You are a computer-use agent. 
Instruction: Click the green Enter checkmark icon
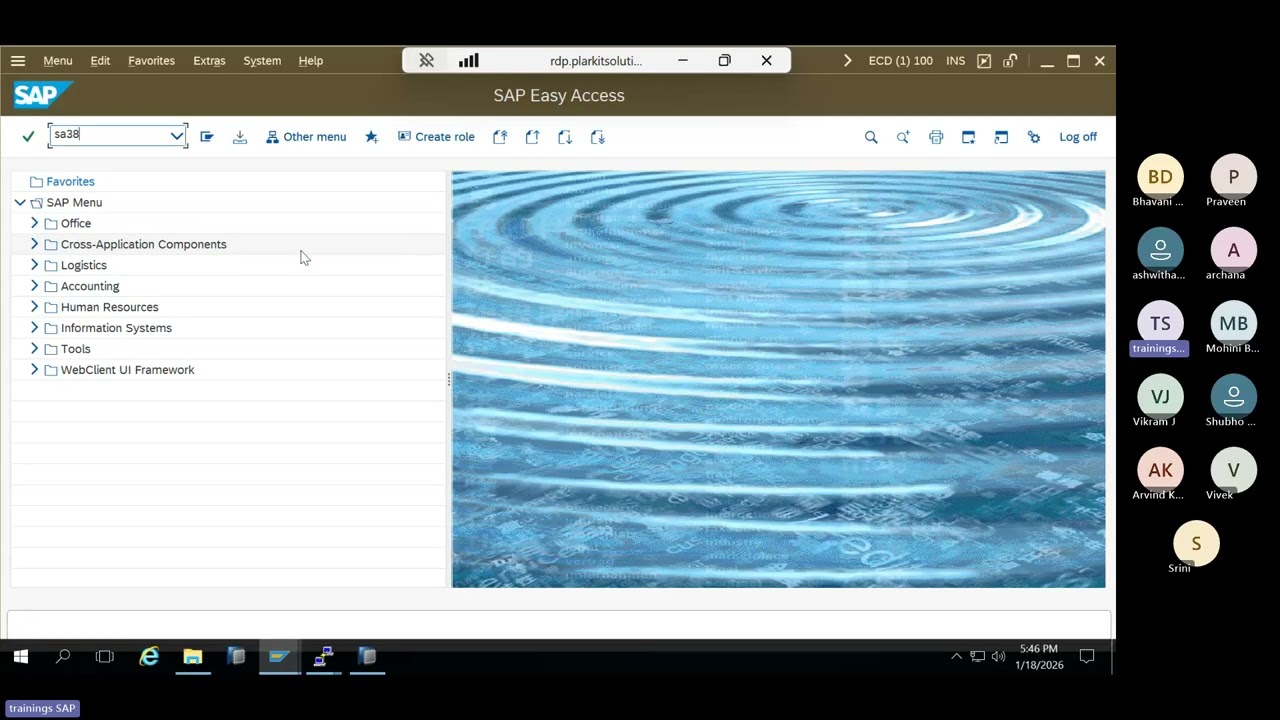pyautogui.click(x=28, y=137)
